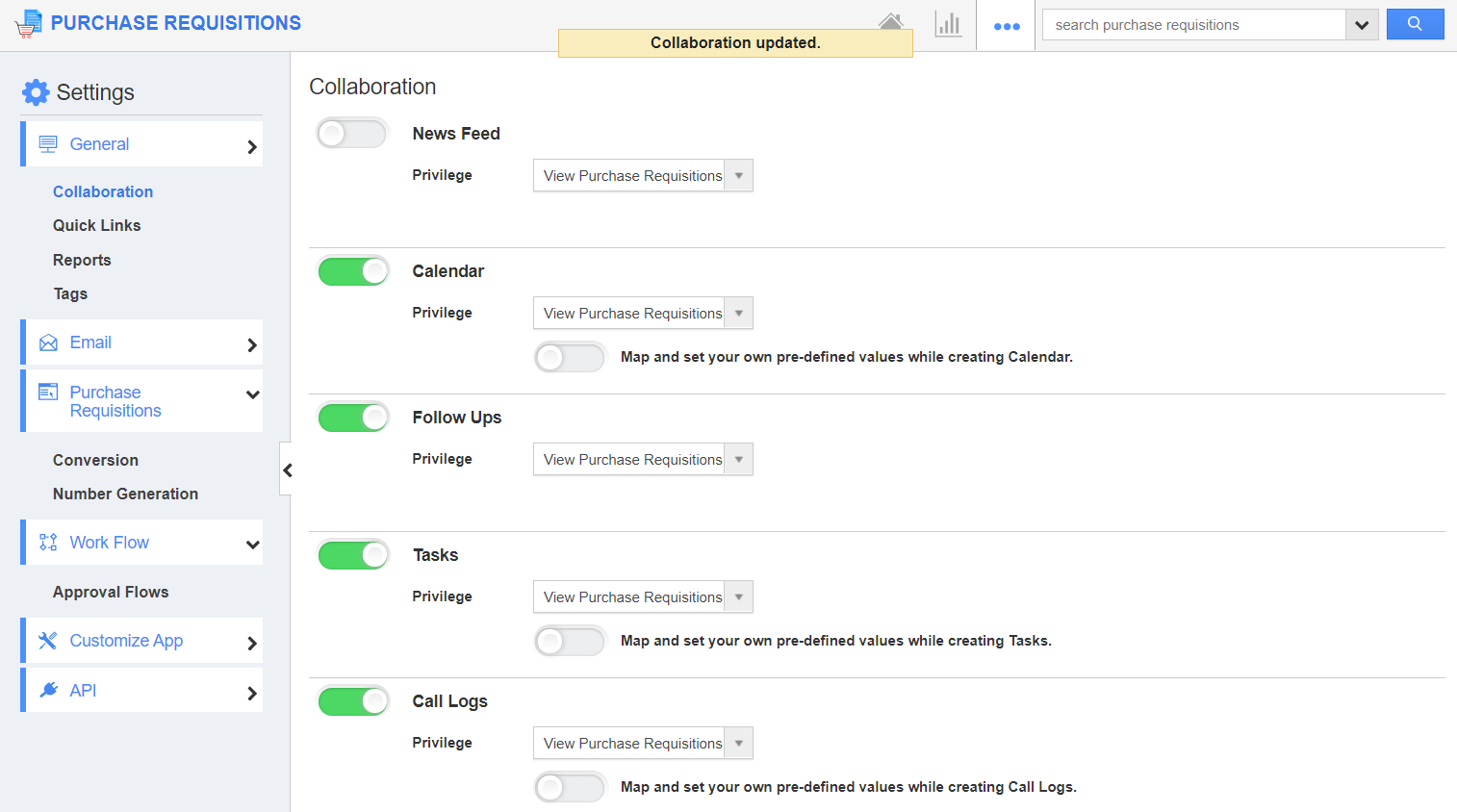The image size is (1457, 812).
Task: Expand the search options dropdown arrow
Action: coord(1362,25)
